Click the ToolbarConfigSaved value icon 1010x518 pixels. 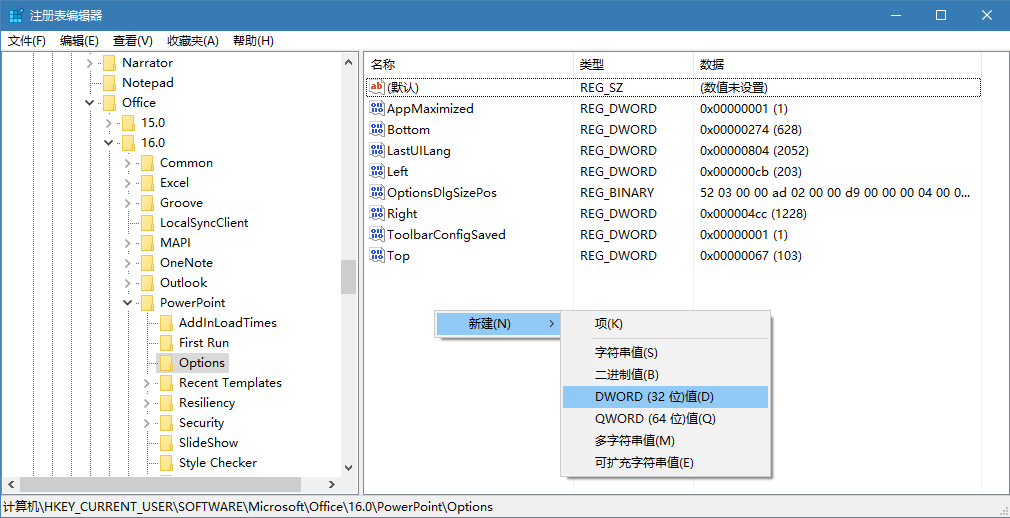(x=377, y=234)
